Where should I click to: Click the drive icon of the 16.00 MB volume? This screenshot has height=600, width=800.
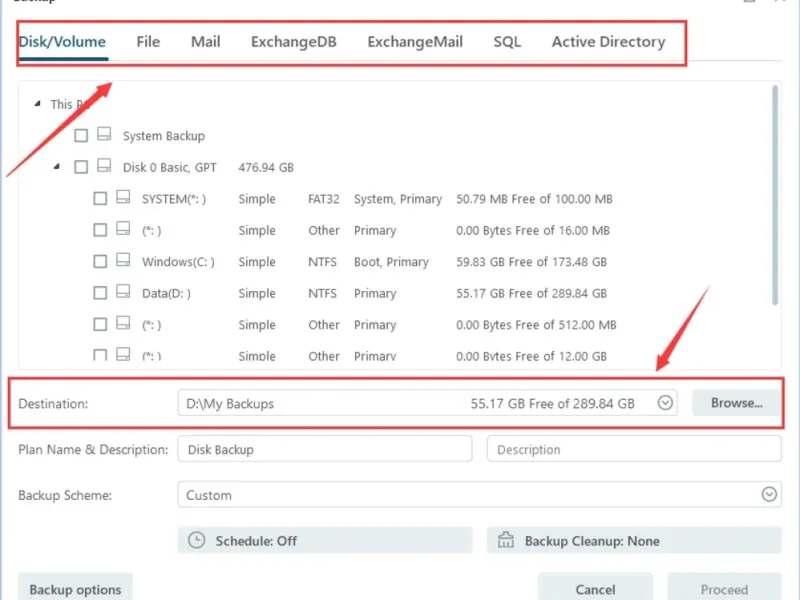(x=123, y=229)
